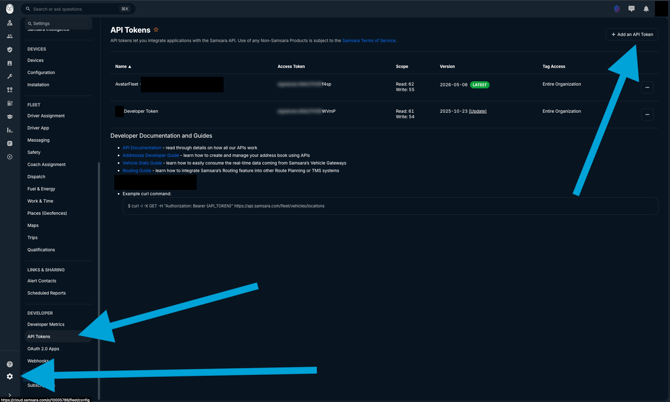Click the Developer Token name cell

(x=141, y=111)
